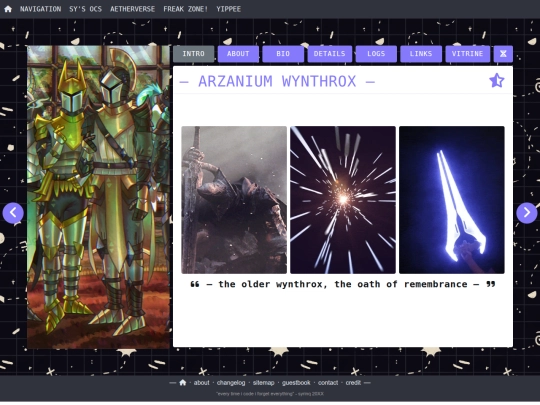Open the footer changelog link

(x=231, y=383)
